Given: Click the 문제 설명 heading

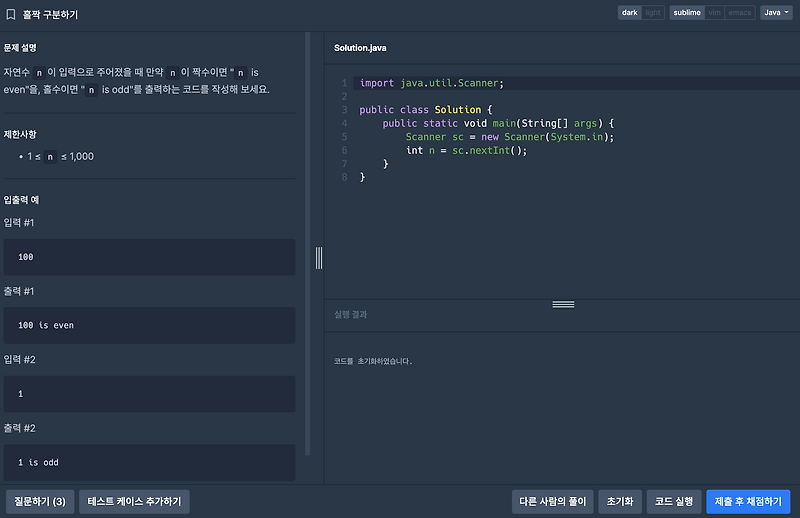Looking at the screenshot, I should click(x=20, y=48).
